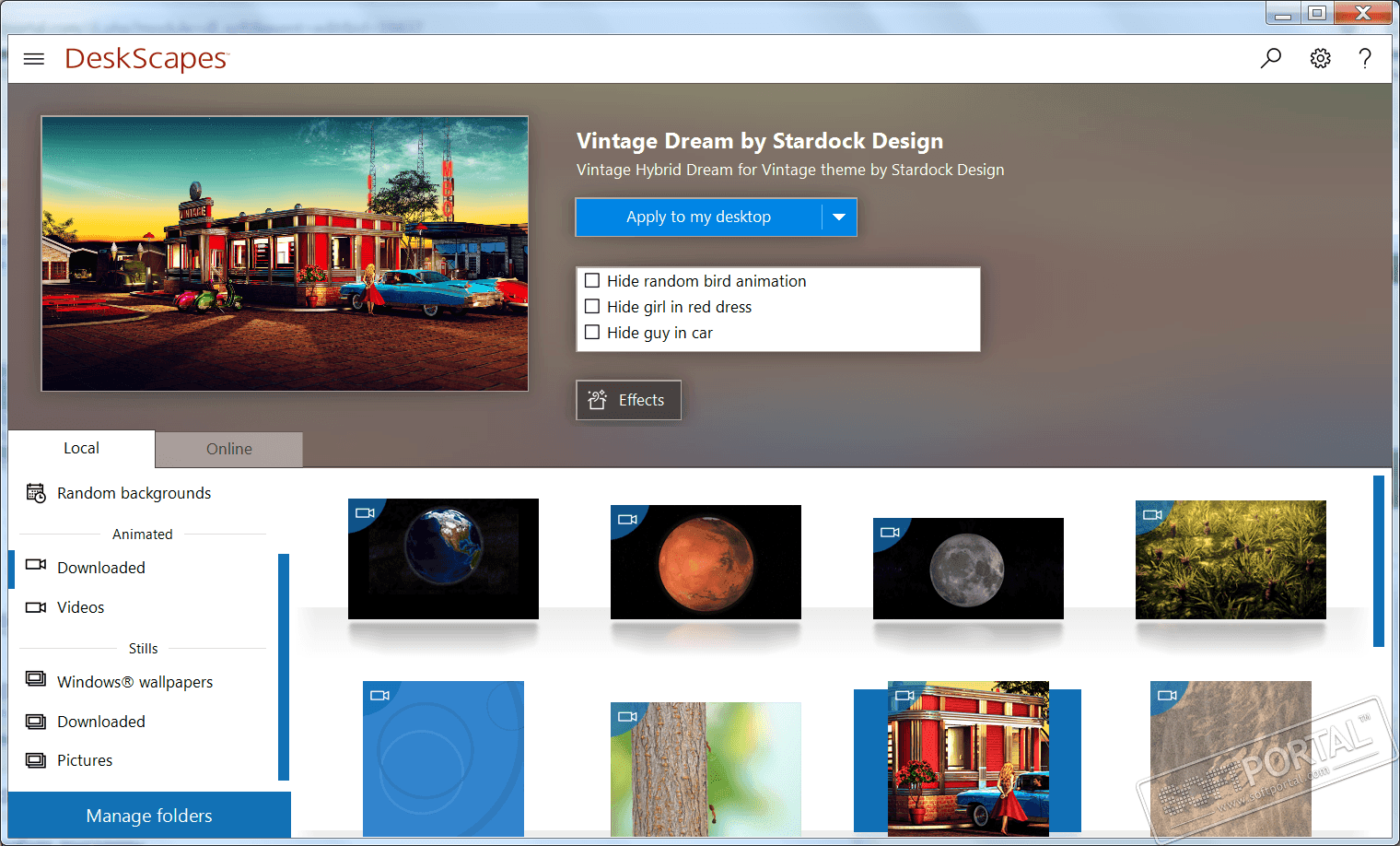
Task: Click the sidebar category scrollbar
Action: [x=284, y=667]
